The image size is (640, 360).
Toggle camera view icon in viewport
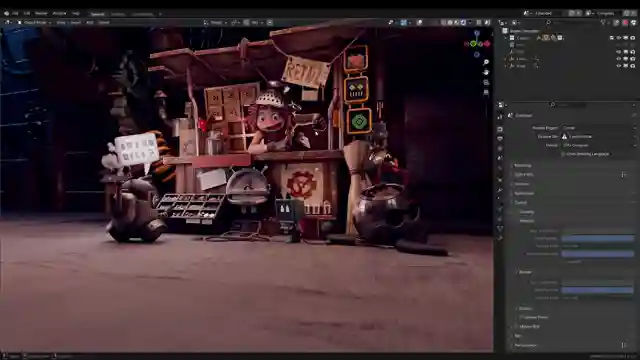point(486,82)
